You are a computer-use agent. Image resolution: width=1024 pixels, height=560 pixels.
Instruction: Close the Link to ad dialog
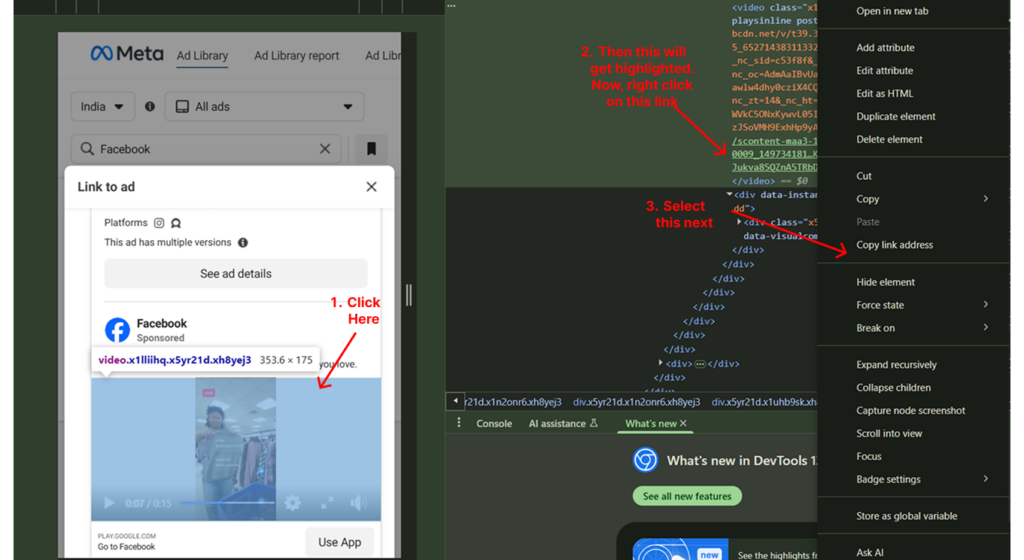372,187
